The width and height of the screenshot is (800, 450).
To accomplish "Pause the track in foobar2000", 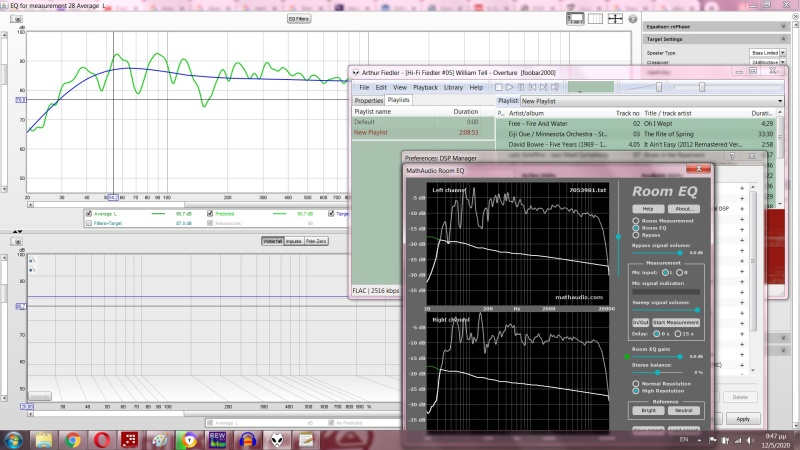I will pyautogui.click(x=520, y=87).
